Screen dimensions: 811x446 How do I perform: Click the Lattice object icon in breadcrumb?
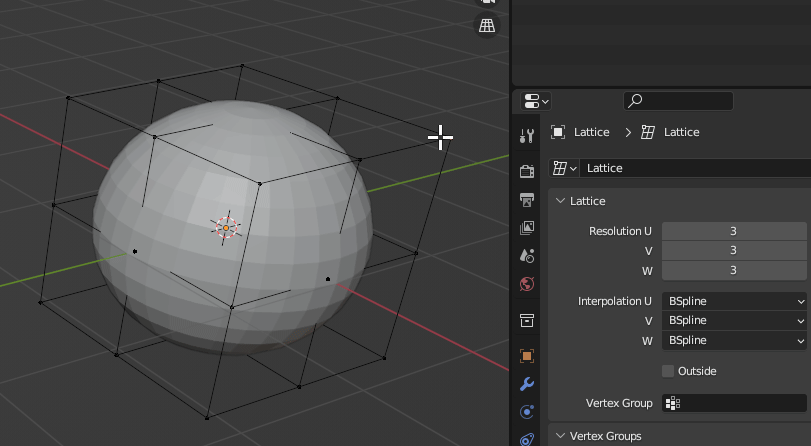(558, 132)
